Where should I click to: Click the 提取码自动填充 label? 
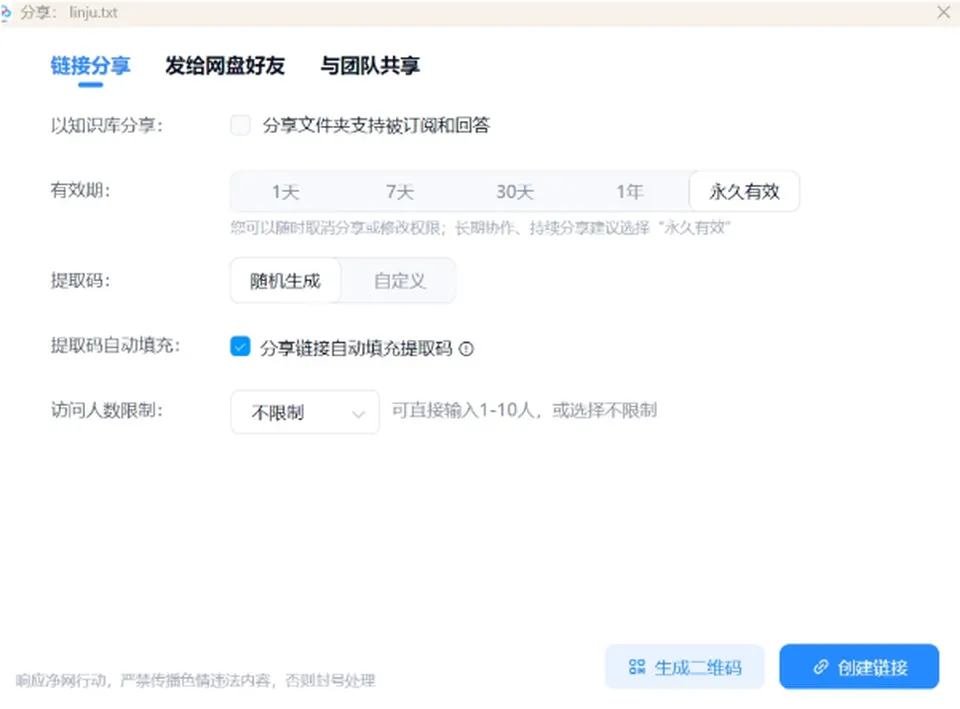115,346
